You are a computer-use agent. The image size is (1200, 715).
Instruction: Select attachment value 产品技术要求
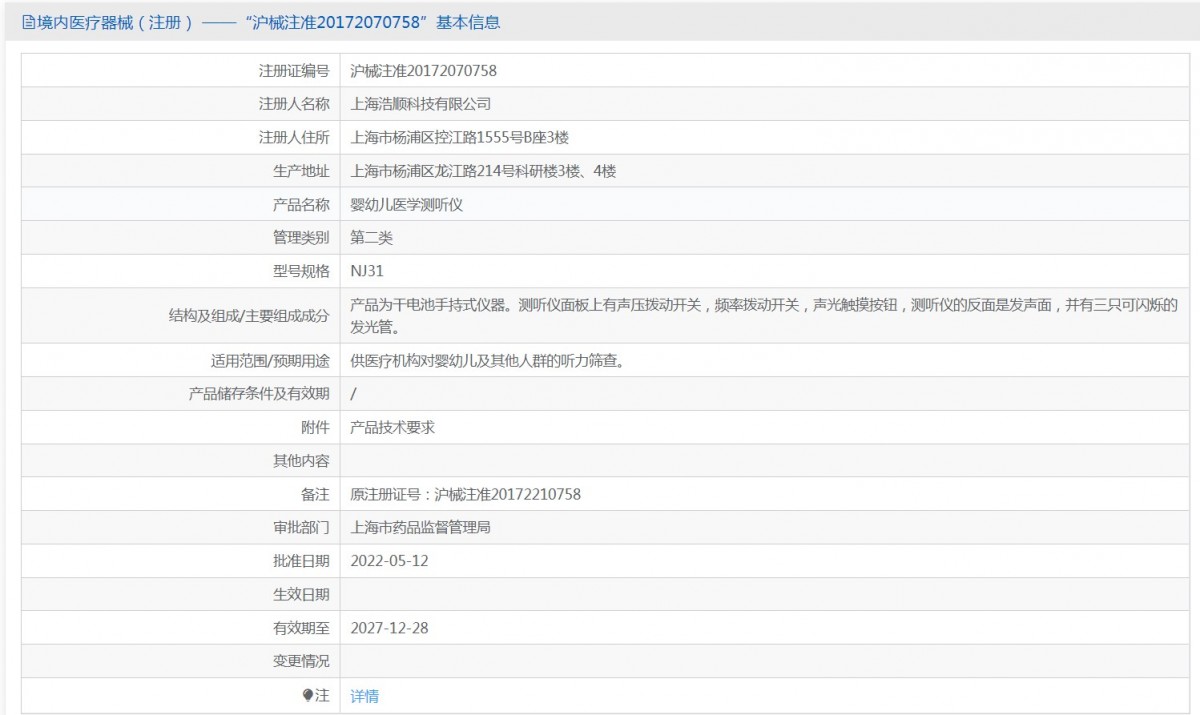392,428
